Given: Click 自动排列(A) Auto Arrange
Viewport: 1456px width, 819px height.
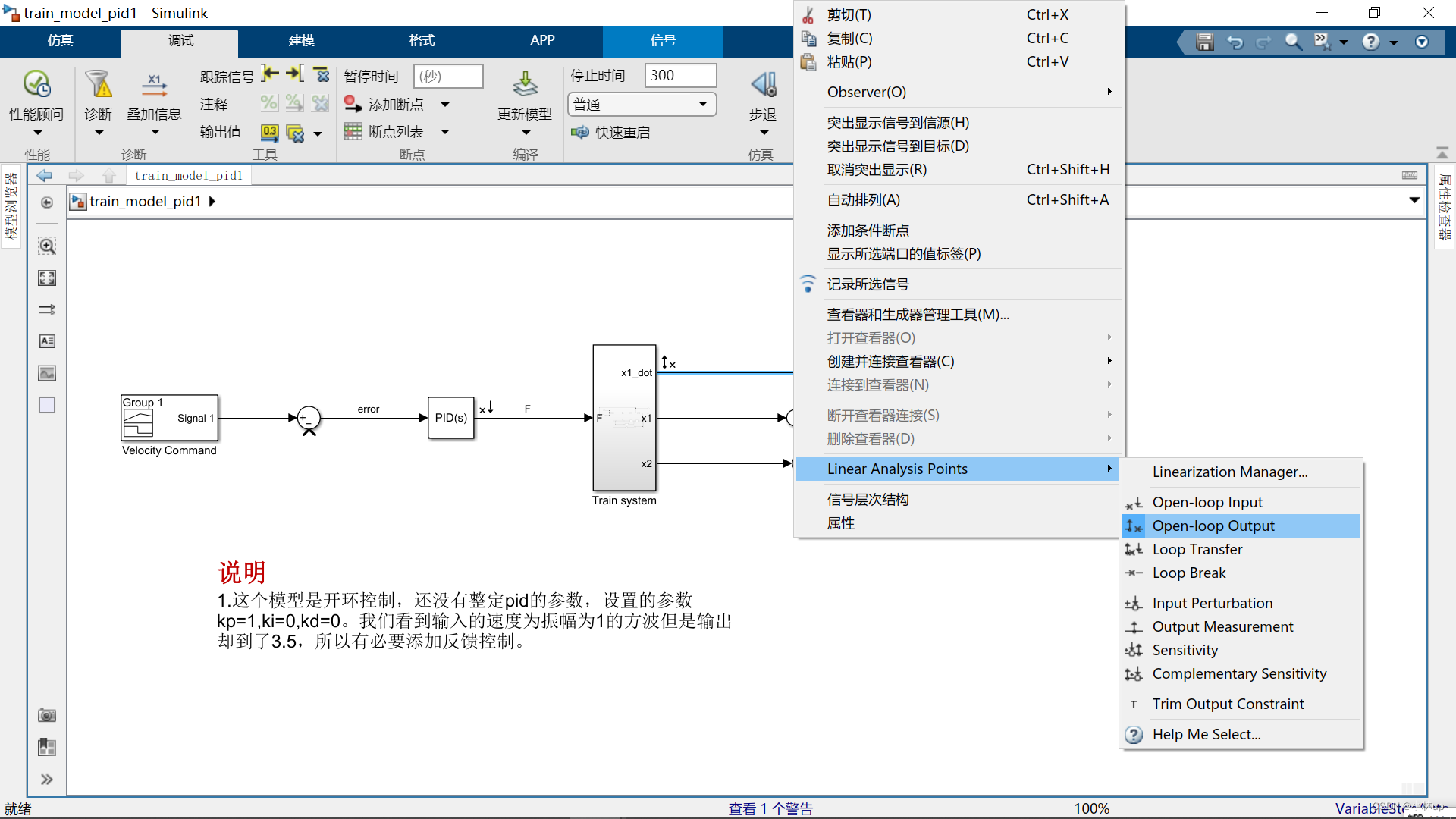Looking at the screenshot, I should coord(957,199).
